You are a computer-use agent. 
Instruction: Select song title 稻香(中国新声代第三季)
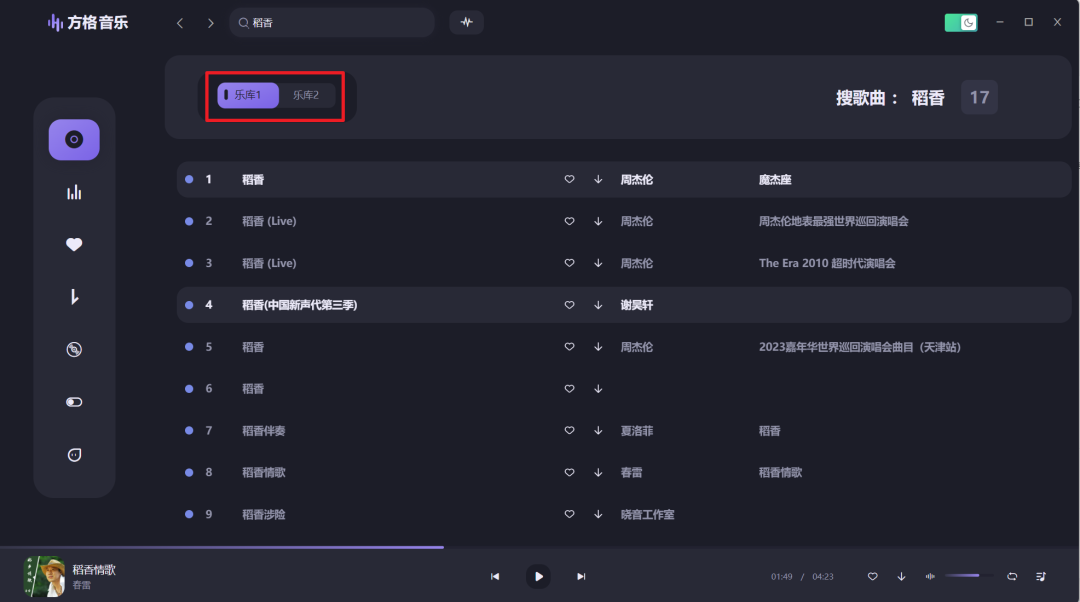(300, 305)
